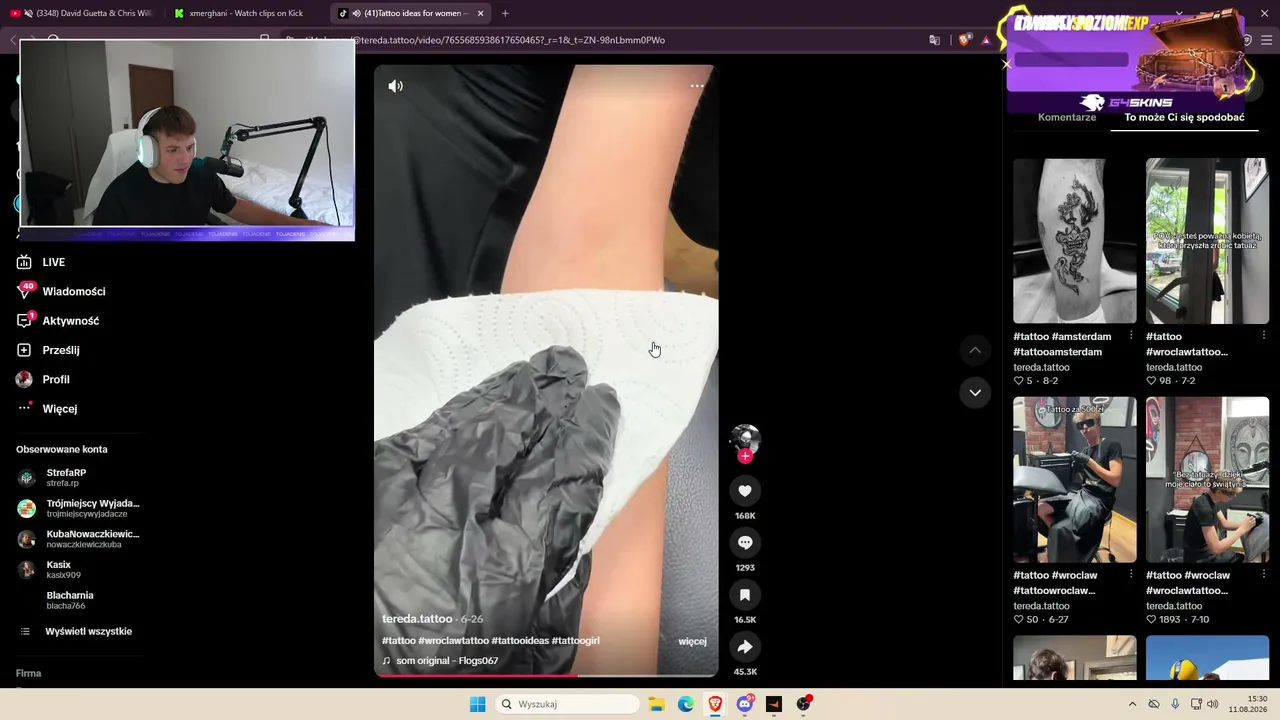Open the #tattoo #amsterdam leg tattoo video thumbnail

[x=1075, y=241]
